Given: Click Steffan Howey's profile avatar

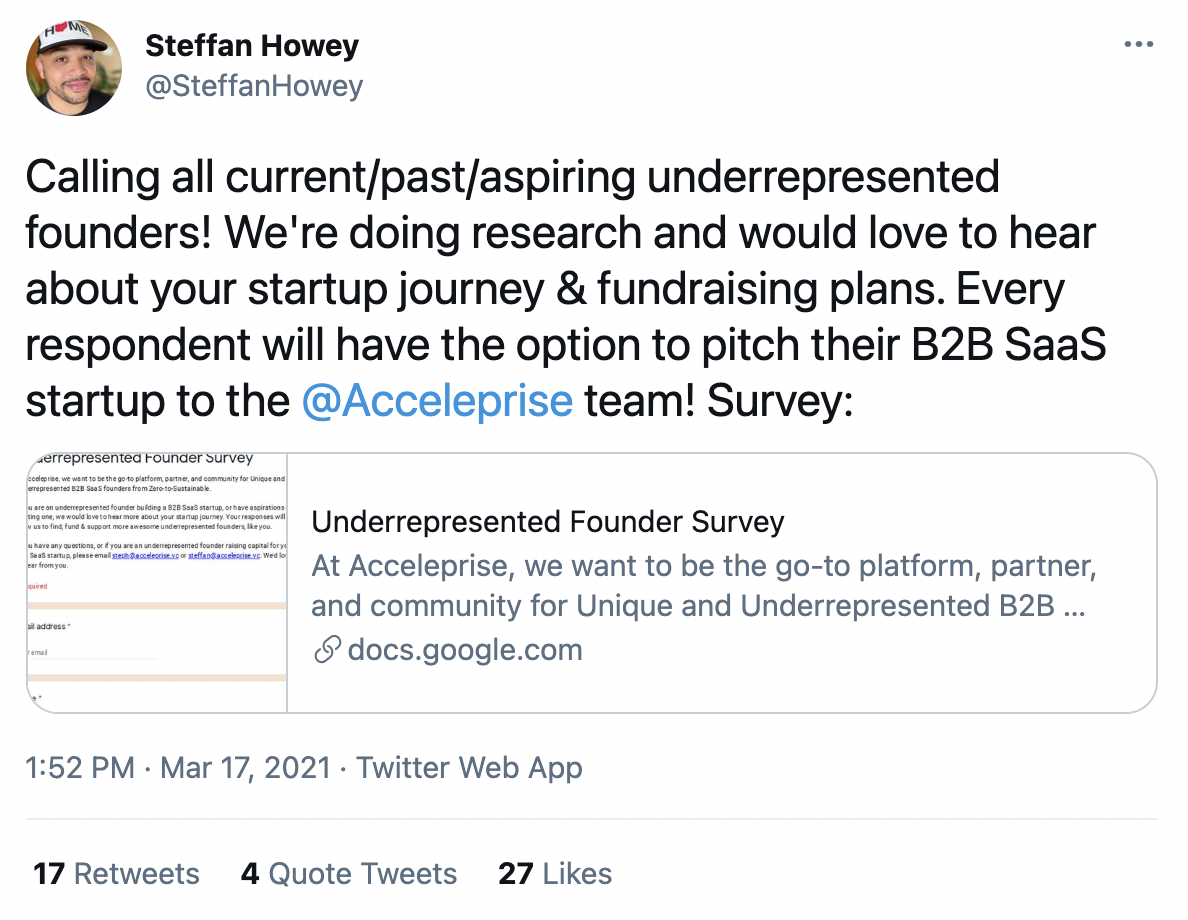Looking at the screenshot, I should tap(74, 67).
